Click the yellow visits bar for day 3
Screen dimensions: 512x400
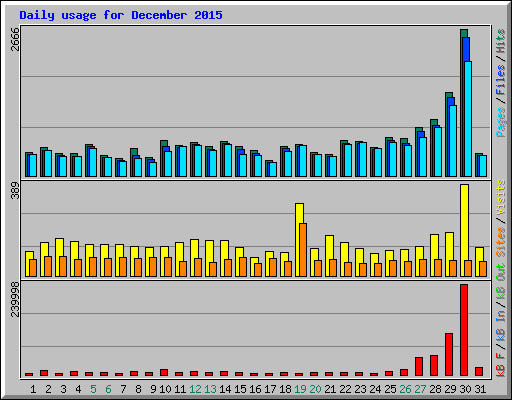[59, 257]
